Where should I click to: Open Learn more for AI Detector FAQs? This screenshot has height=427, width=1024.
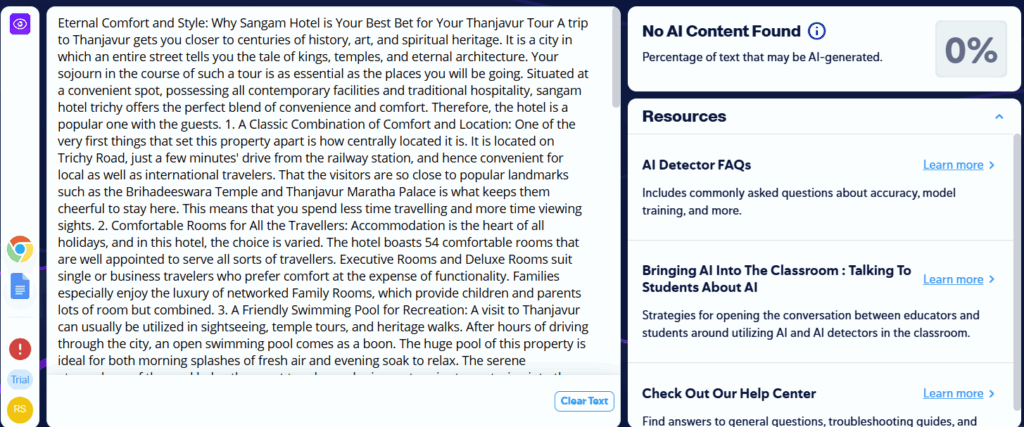pos(953,165)
